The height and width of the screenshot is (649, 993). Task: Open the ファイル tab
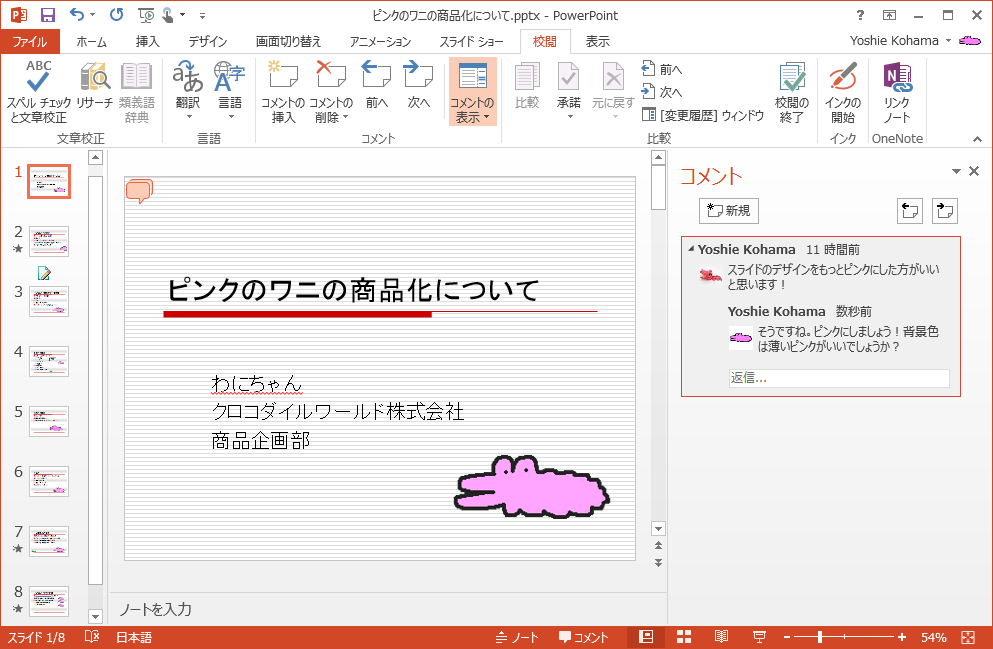pos(30,42)
